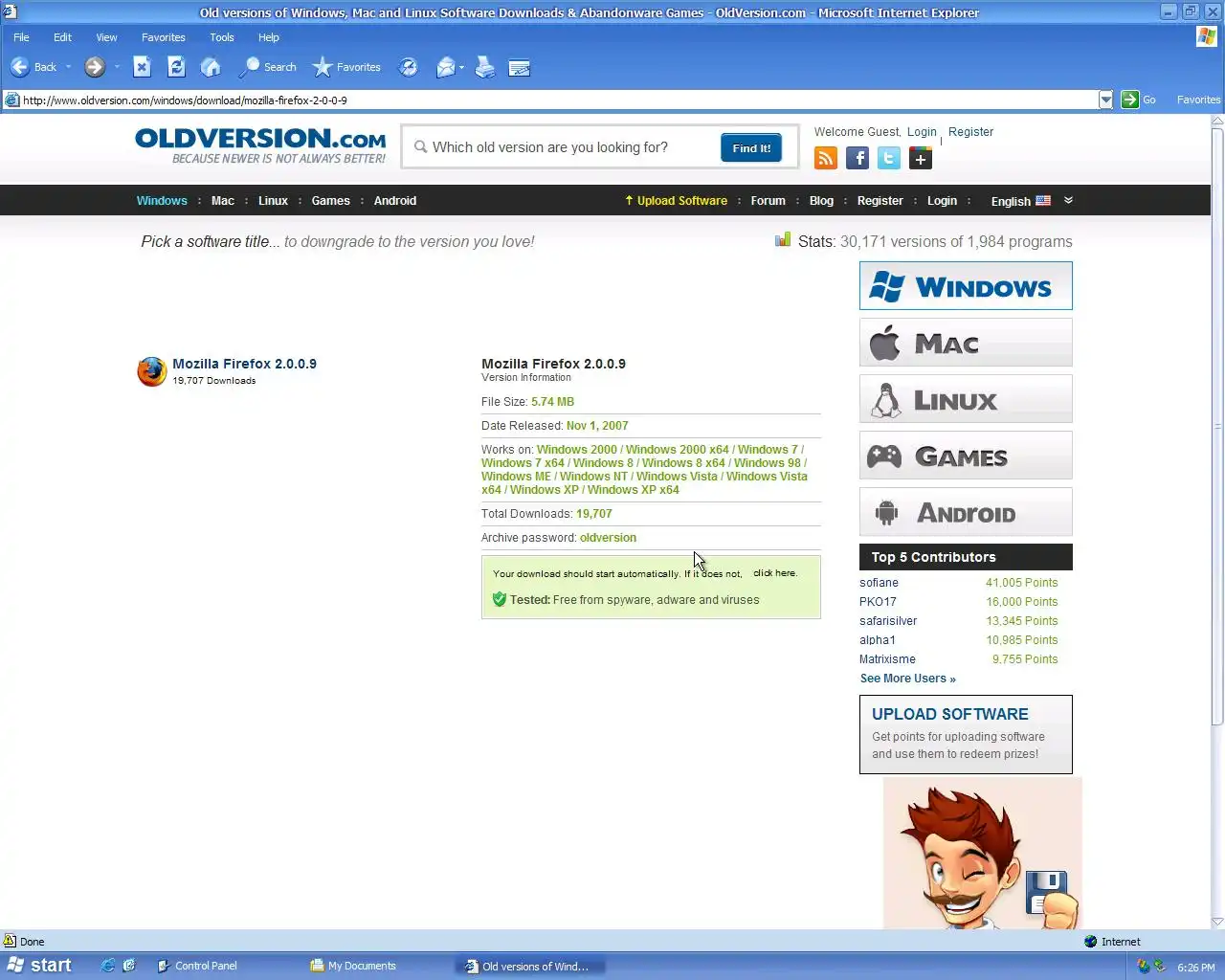Click the Mac platform banner button
This screenshot has height=980, width=1225.
coord(966,343)
